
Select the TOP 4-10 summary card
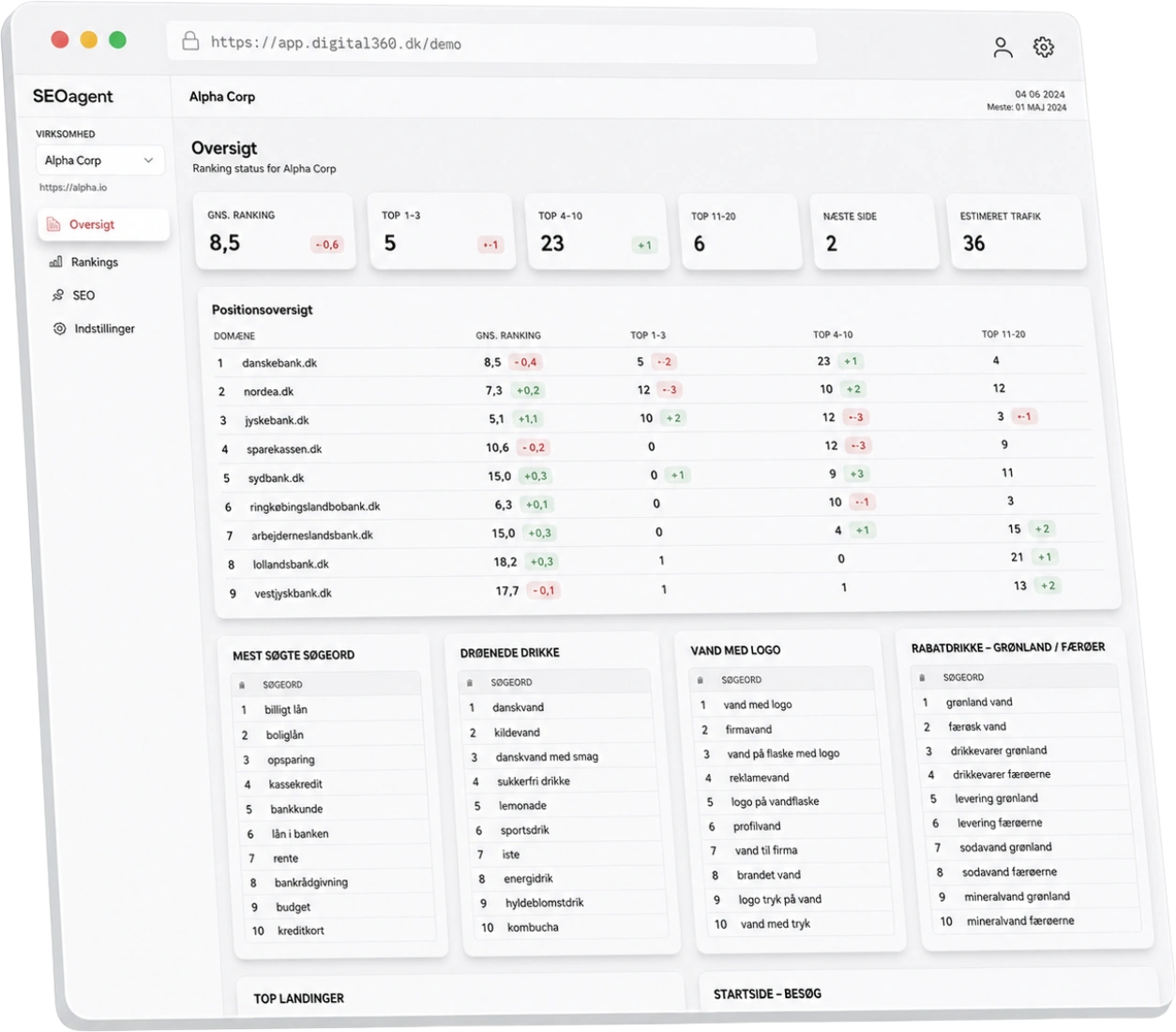coord(597,232)
